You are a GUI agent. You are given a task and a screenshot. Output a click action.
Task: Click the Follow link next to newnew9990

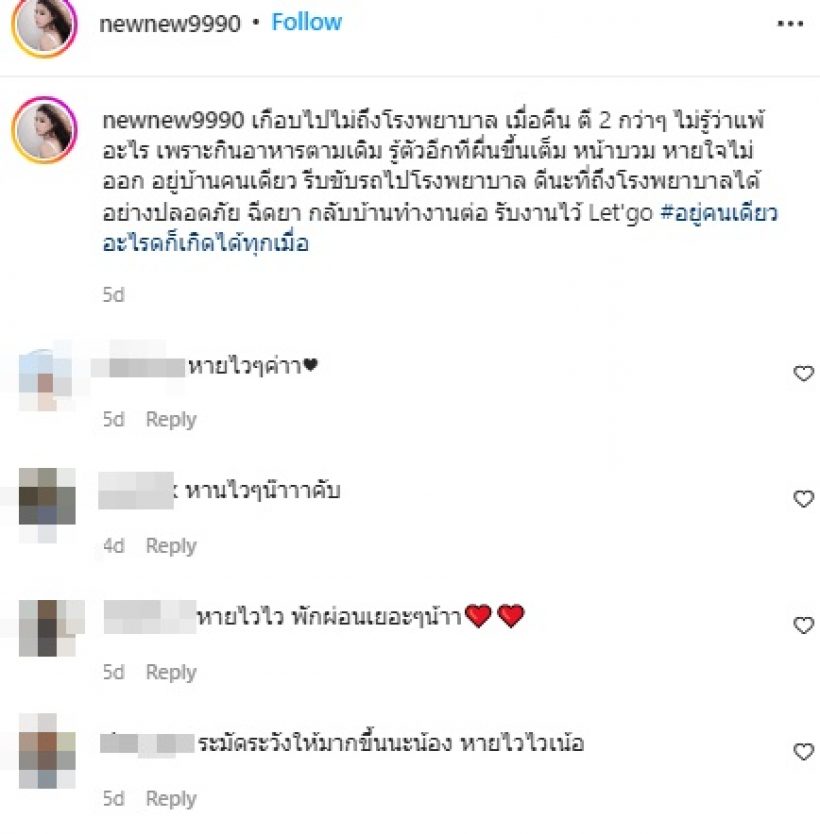(x=306, y=22)
